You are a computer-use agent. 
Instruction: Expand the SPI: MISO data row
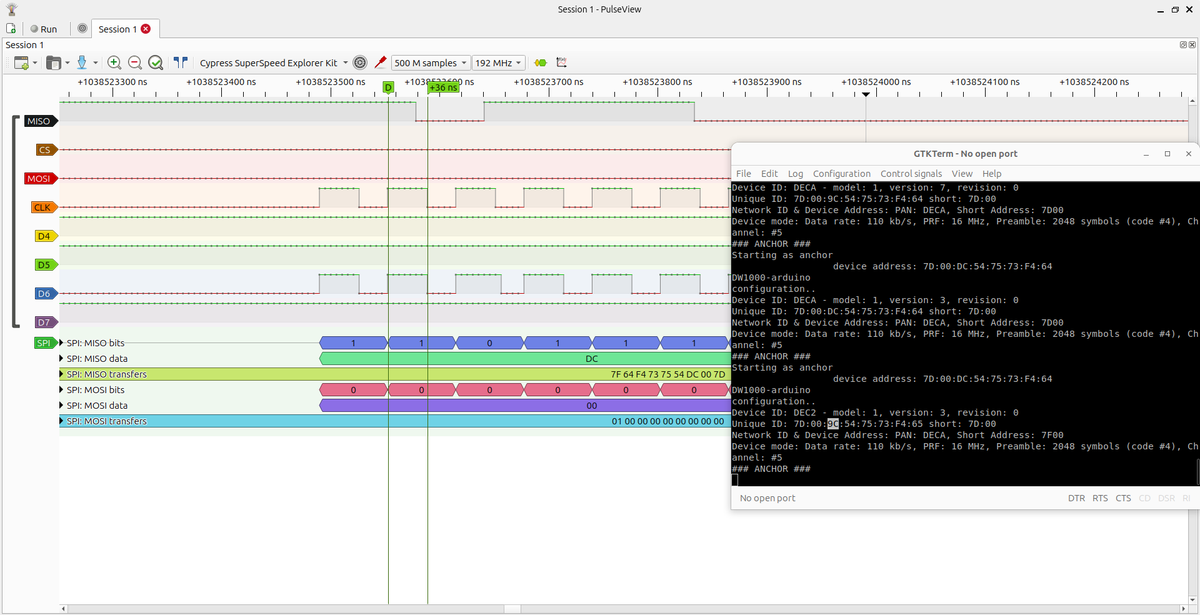(x=63, y=358)
